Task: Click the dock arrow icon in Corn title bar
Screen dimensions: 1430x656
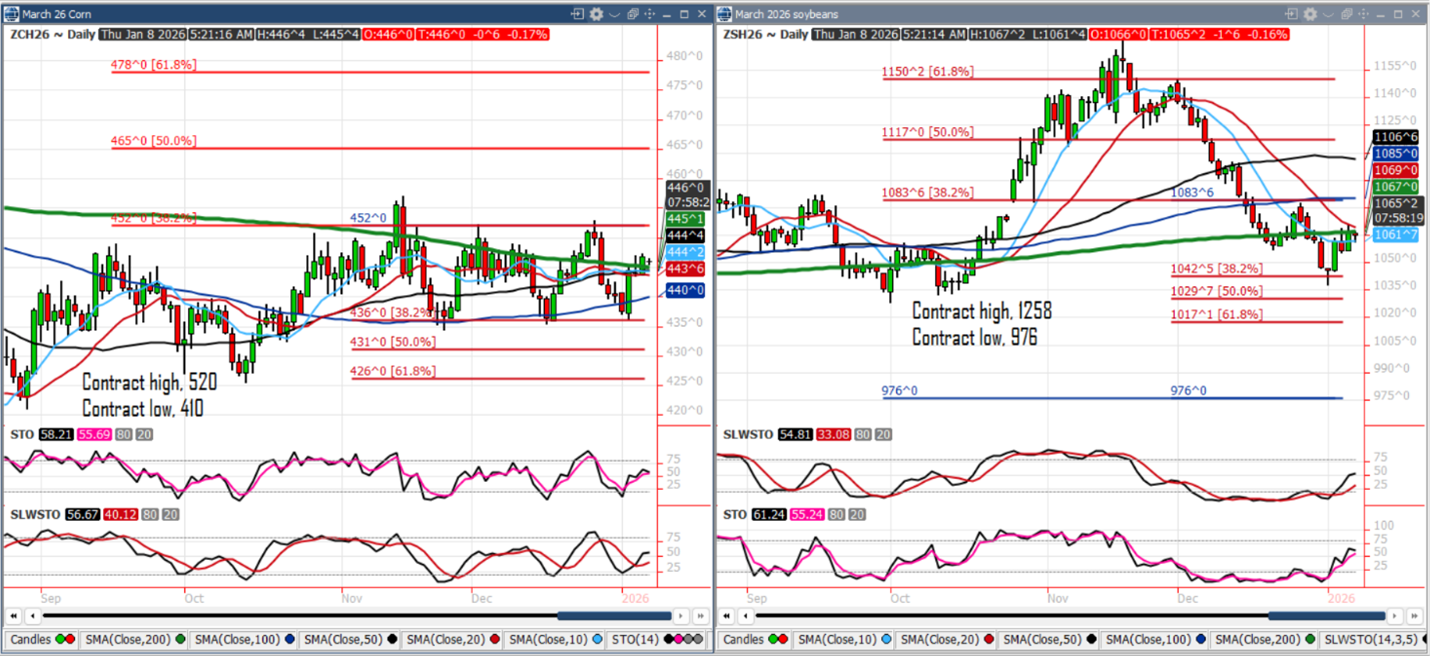Action: click(577, 14)
